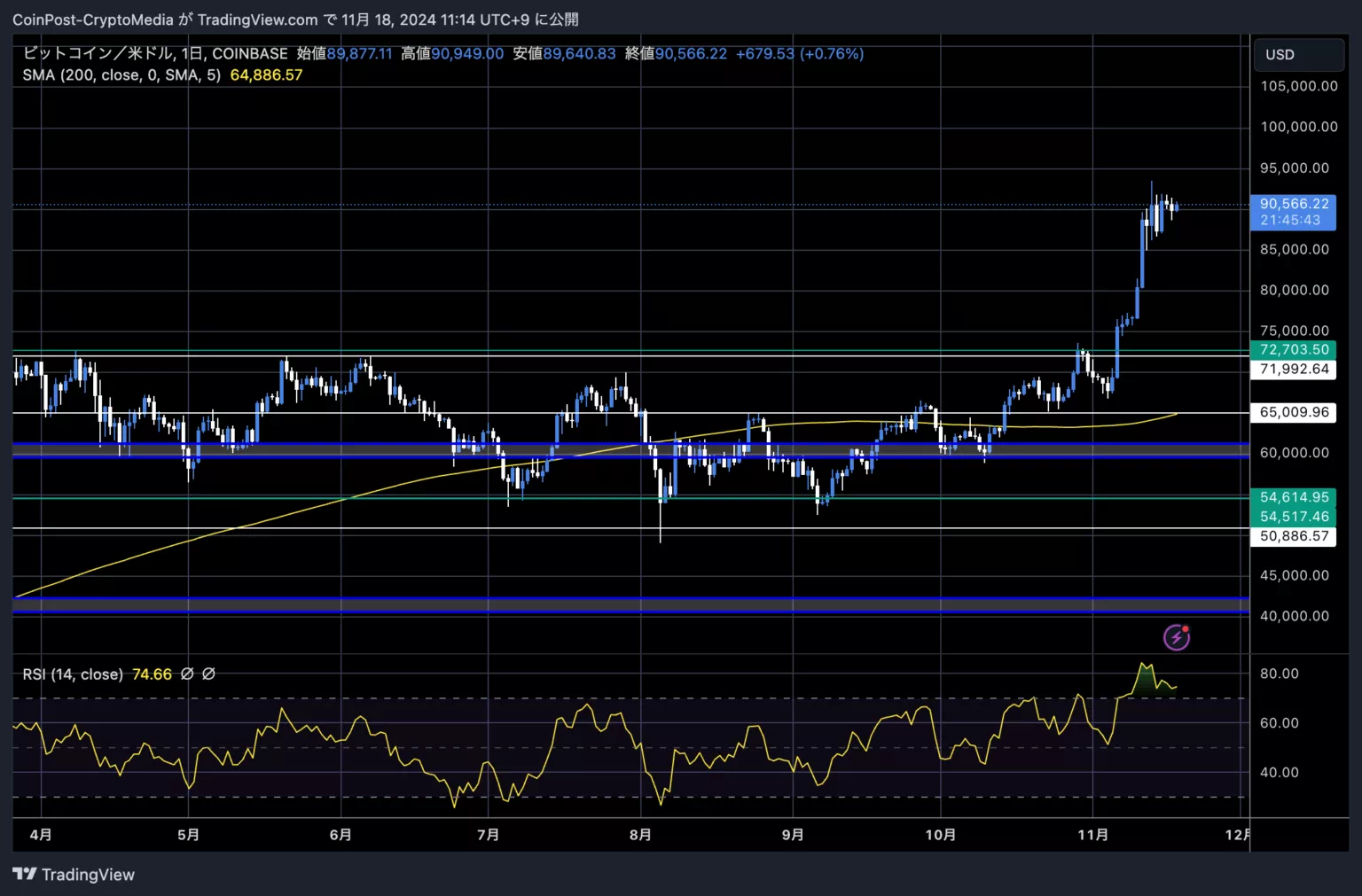Click the 65,009.96 price line label
This screenshot has width=1362, height=896.
[1294, 412]
